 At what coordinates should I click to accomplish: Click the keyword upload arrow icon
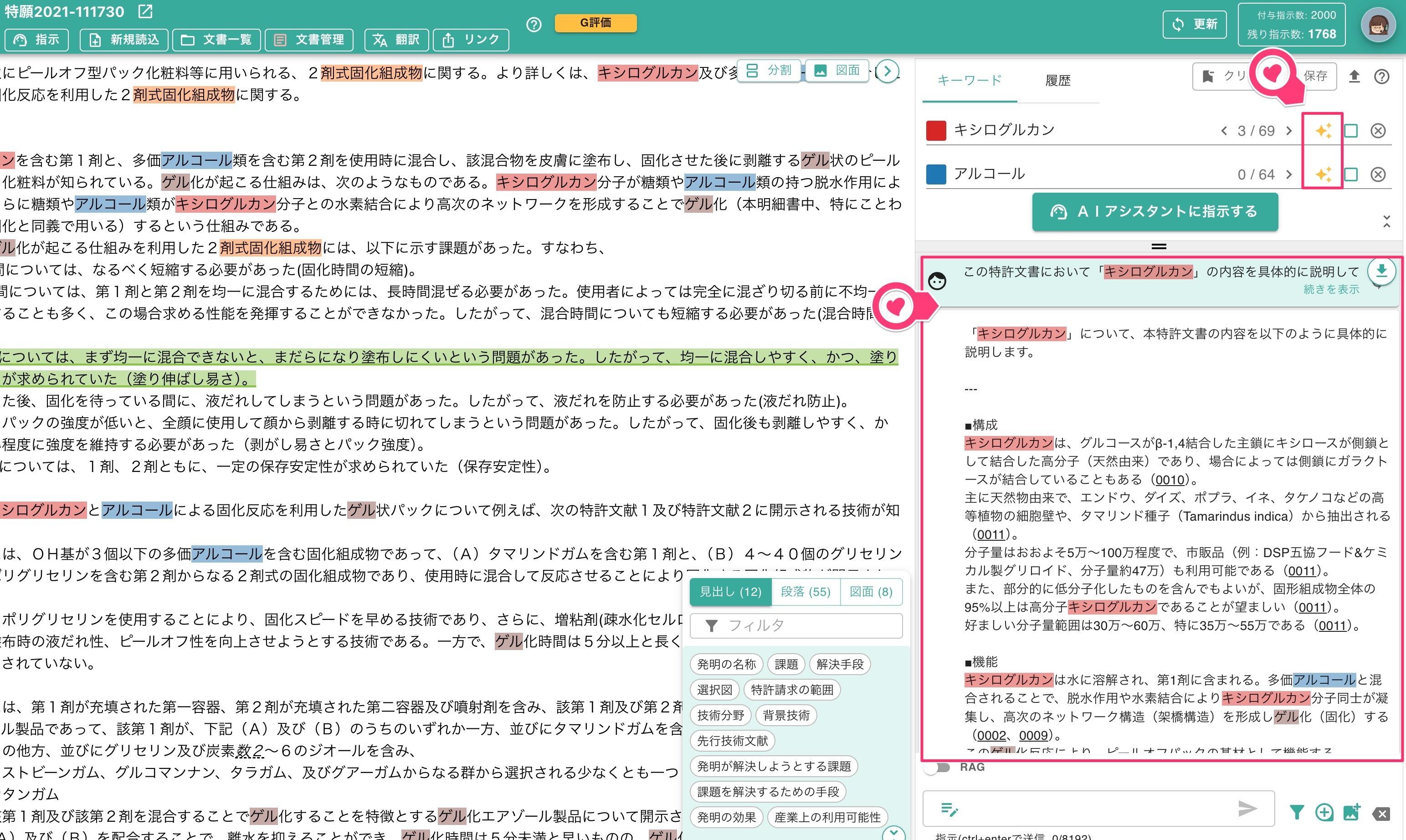point(1354,77)
